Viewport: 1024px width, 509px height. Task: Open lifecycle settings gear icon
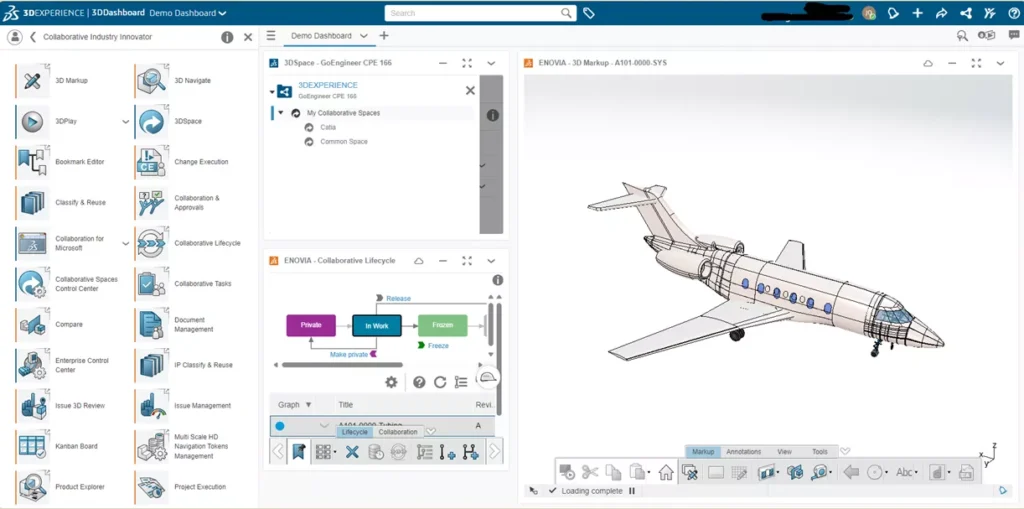coord(391,382)
